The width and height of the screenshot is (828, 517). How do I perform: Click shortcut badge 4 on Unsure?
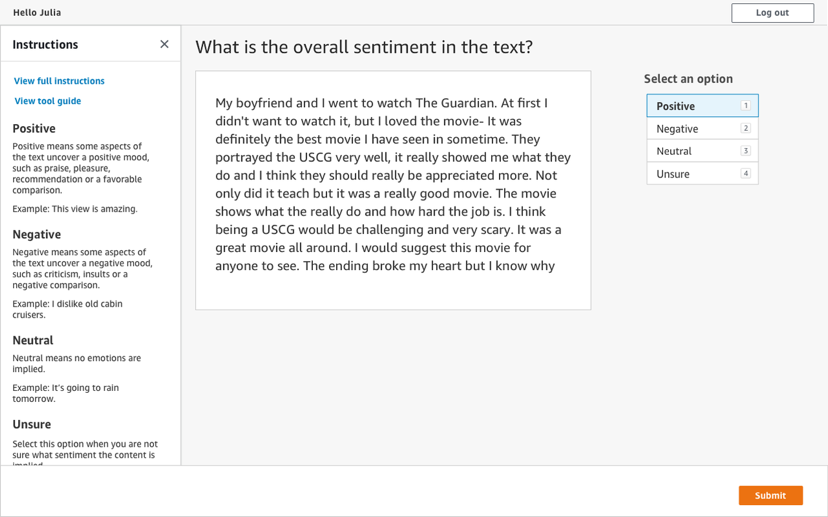pyautogui.click(x=745, y=174)
